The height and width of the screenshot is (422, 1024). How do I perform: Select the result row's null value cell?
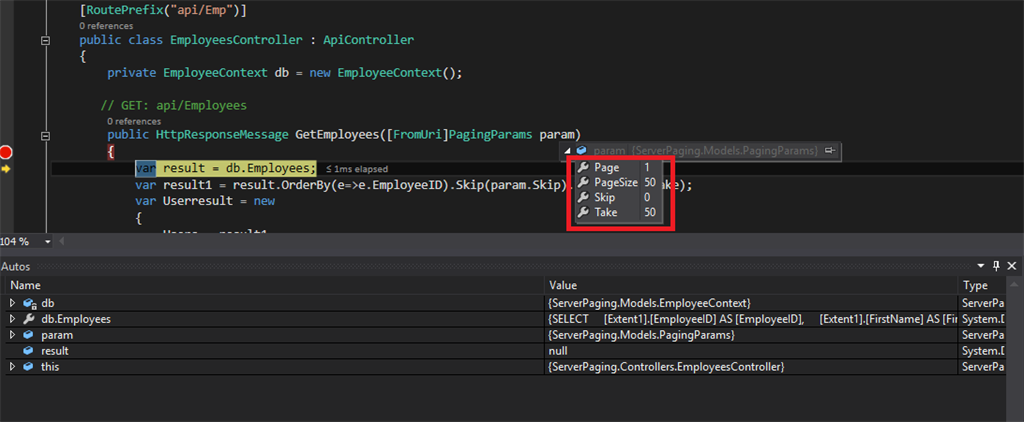tap(750, 351)
